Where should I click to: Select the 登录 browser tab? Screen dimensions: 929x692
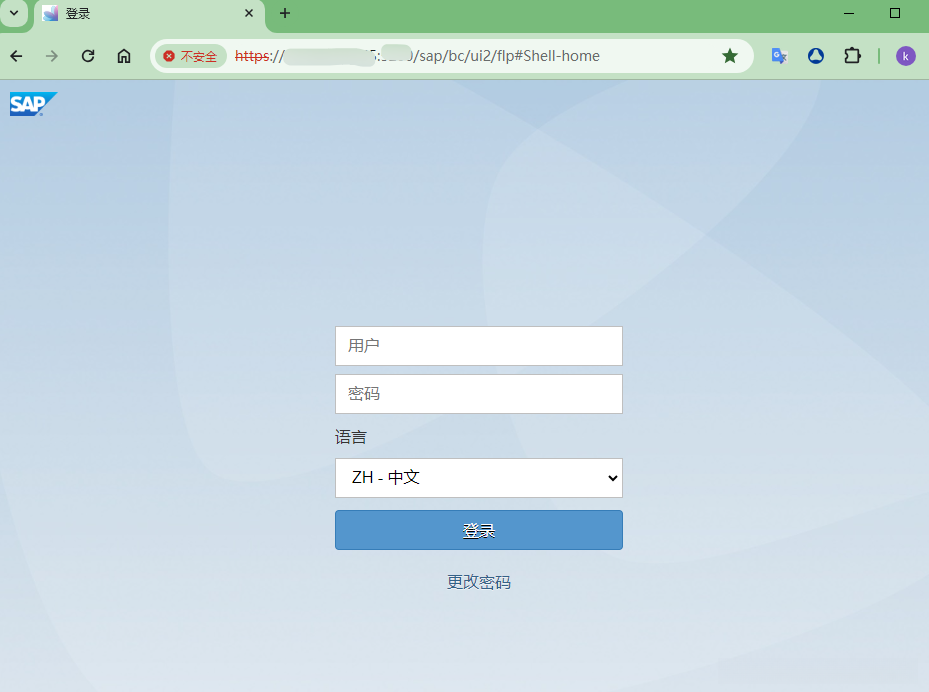click(x=140, y=15)
